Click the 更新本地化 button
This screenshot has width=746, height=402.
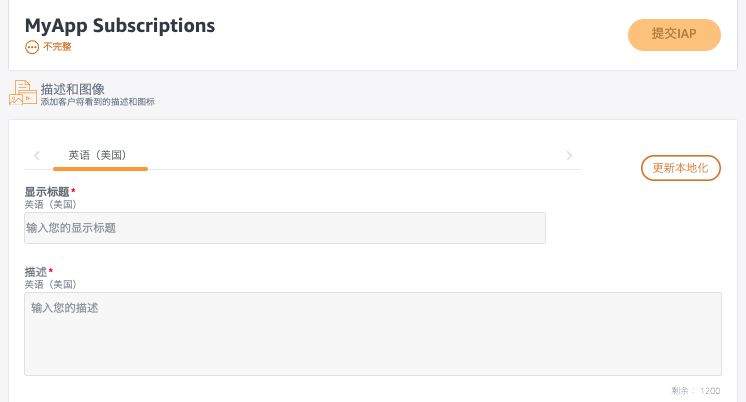[680, 168]
